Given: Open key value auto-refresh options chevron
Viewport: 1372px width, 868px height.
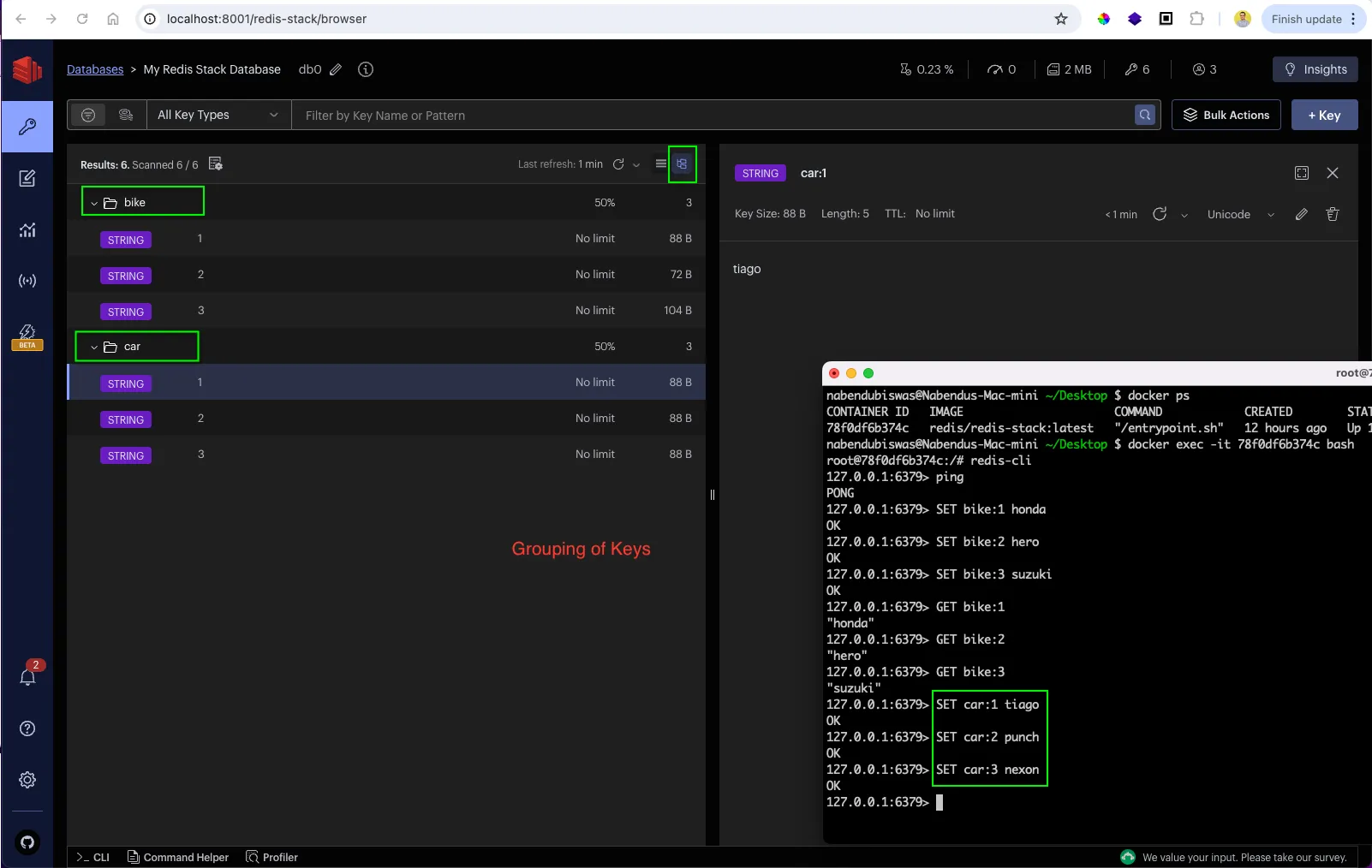Looking at the screenshot, I should click(1184, 215).
